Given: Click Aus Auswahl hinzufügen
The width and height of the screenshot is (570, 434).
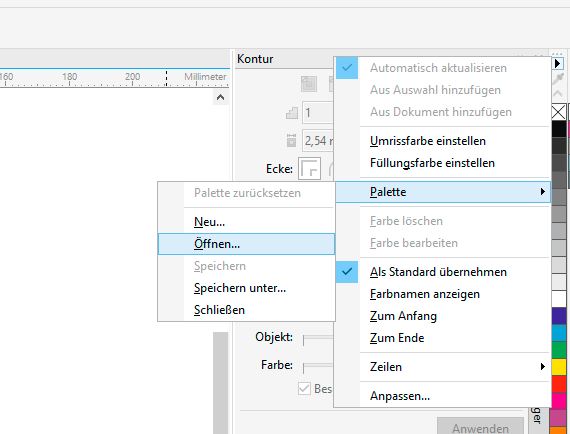Looking at the screenshot, I should point(442,90).
